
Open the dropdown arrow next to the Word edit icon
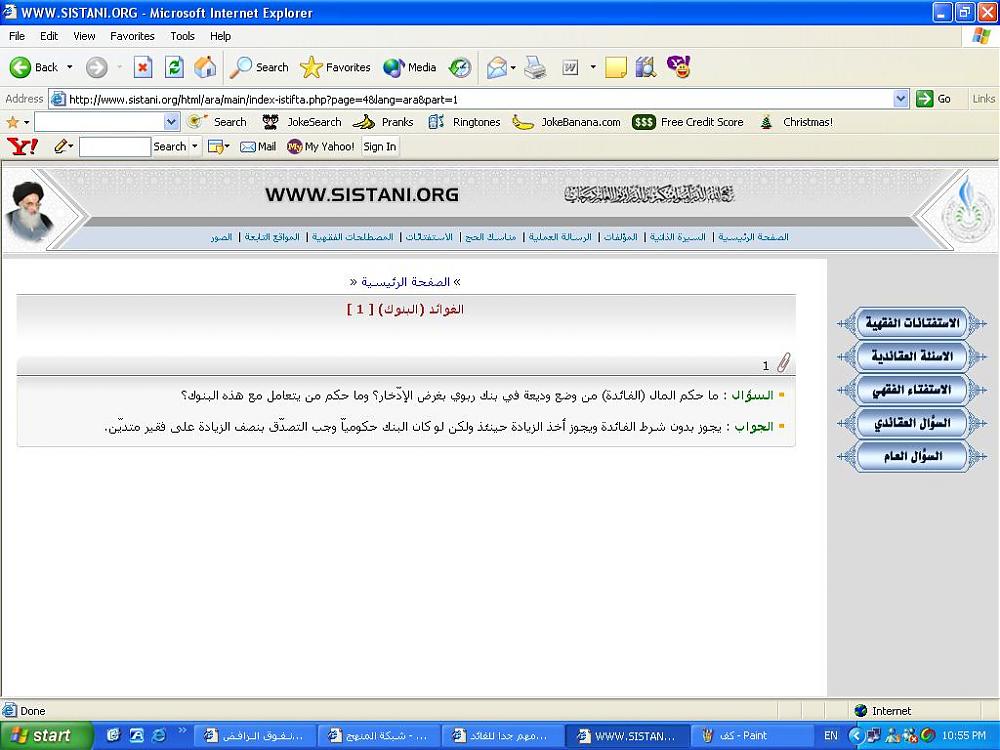pyautogui.click(x=592, y=67)
